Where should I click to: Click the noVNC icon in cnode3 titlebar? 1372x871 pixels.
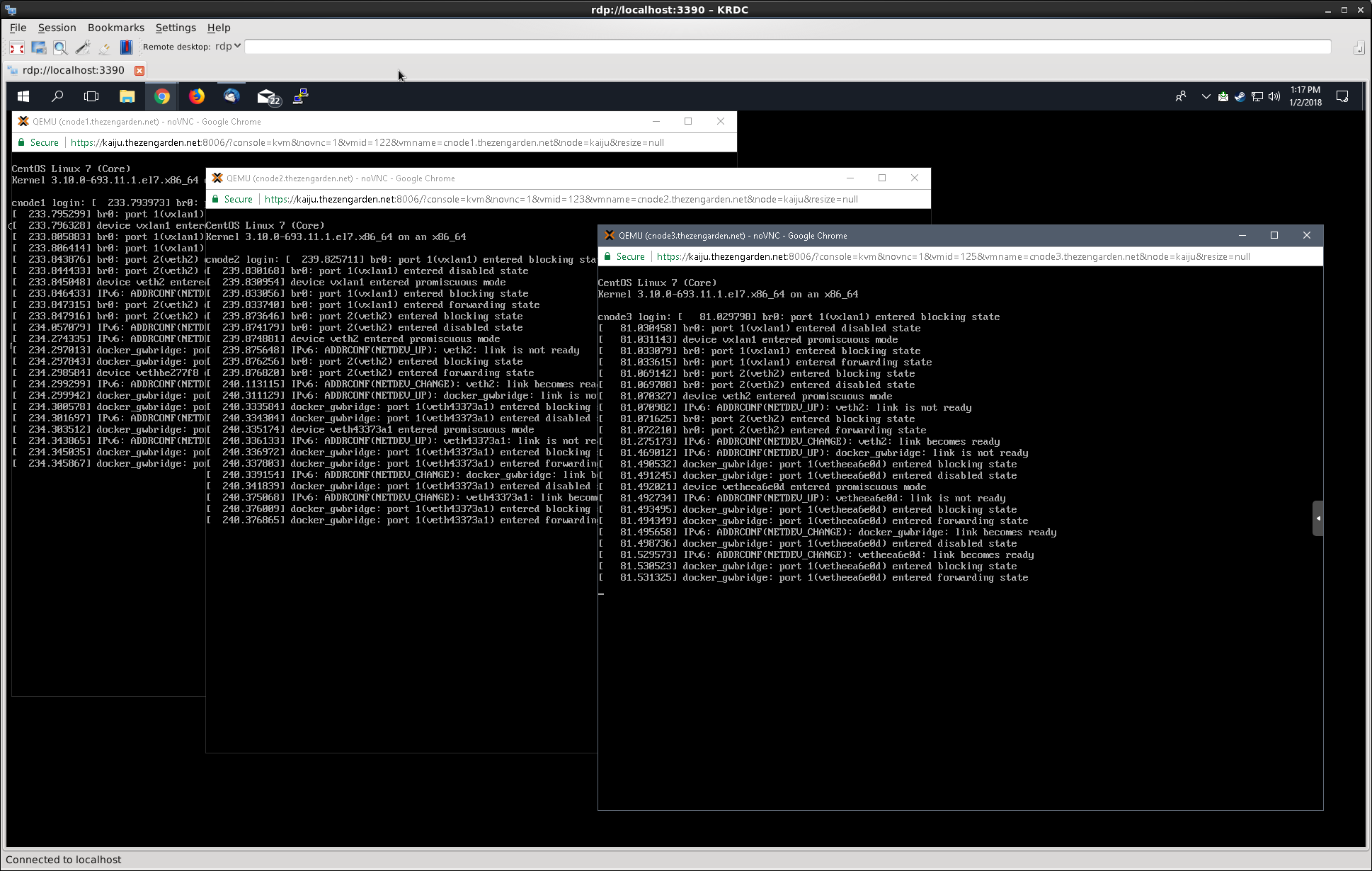(x=609, y=235)
